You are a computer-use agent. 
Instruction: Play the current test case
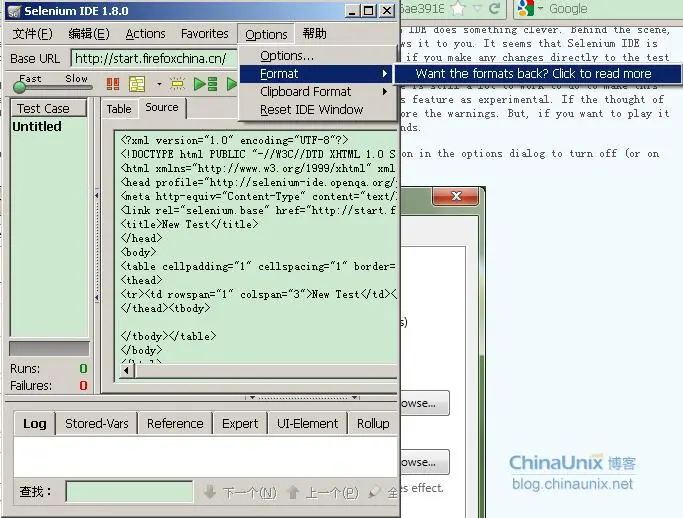coord(232,84)
